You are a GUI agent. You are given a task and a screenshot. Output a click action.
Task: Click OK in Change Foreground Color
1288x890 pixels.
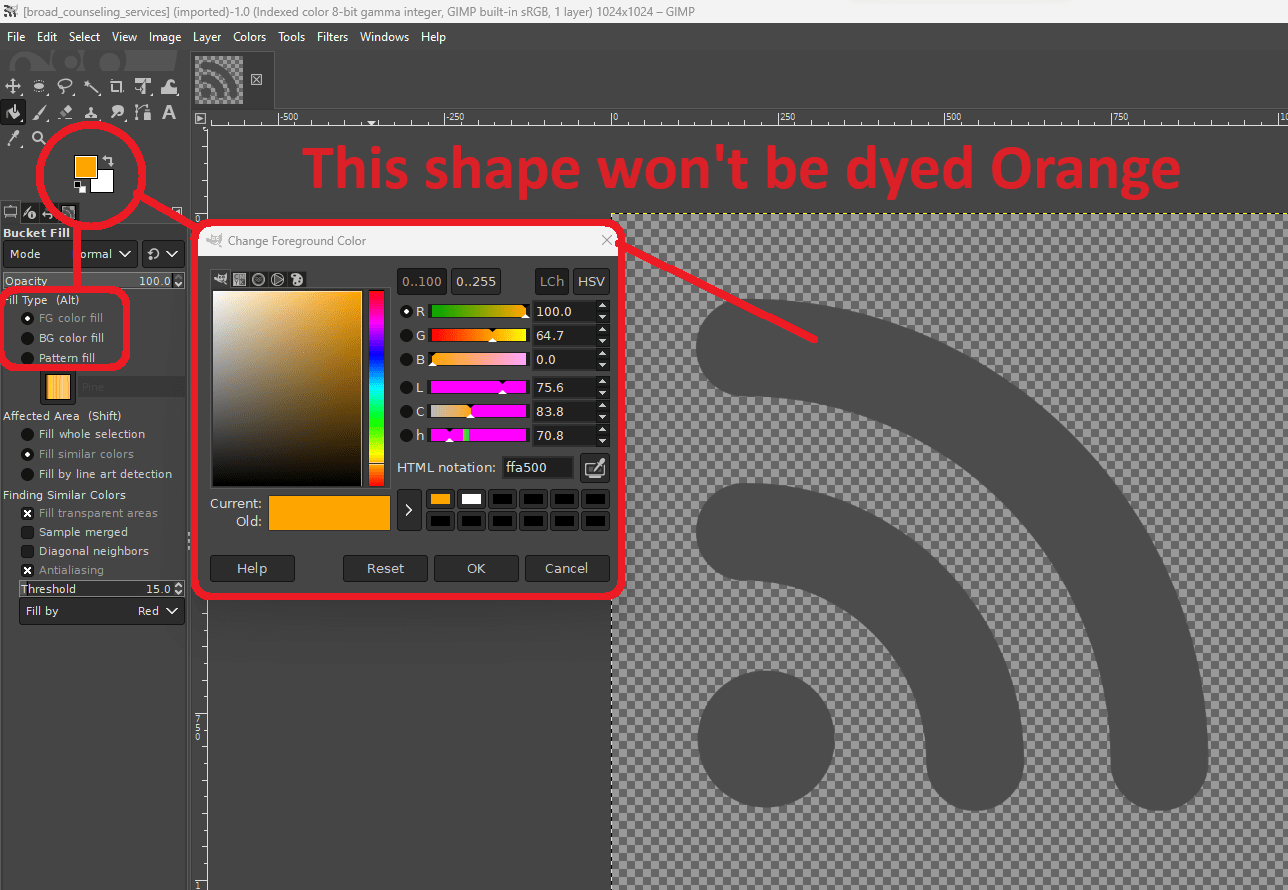(476, 568)
